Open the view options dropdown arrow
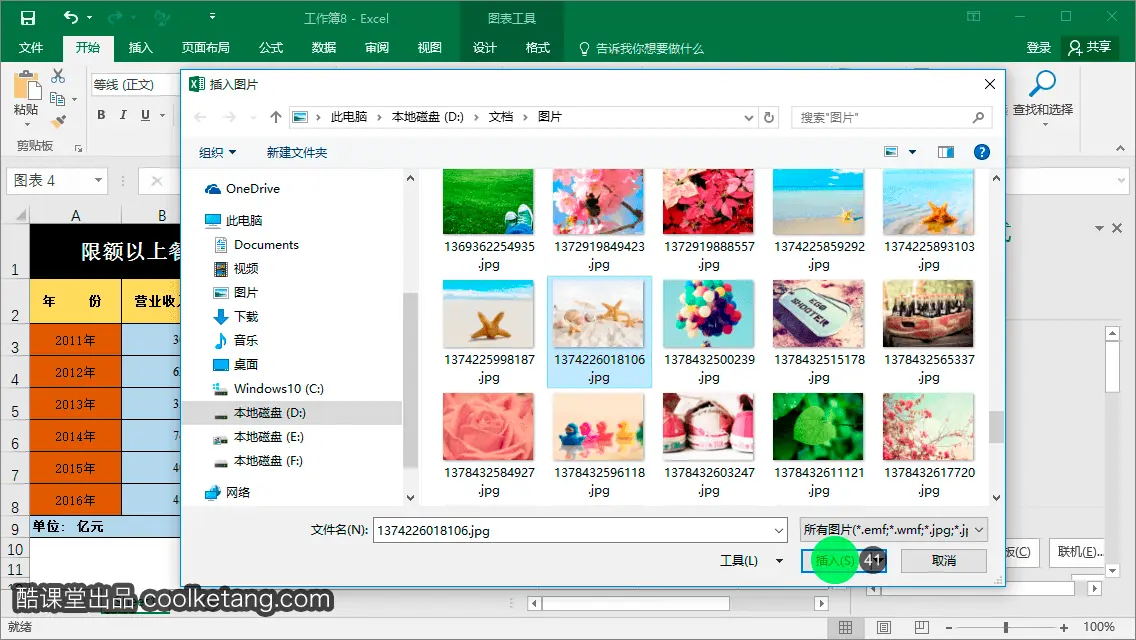Image resolution: width=1136 pixels, height=640 pixels. coord(912,152)
